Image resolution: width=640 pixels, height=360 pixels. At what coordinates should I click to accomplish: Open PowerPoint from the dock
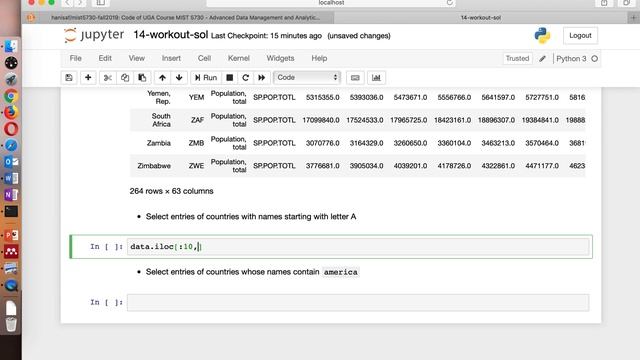[11, 235]
